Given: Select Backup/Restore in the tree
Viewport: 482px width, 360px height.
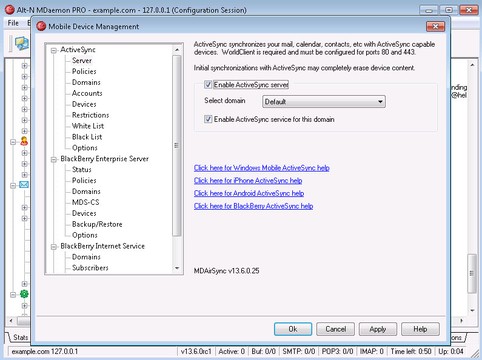Looking at the screenshot, I should (x=97, y=224).
